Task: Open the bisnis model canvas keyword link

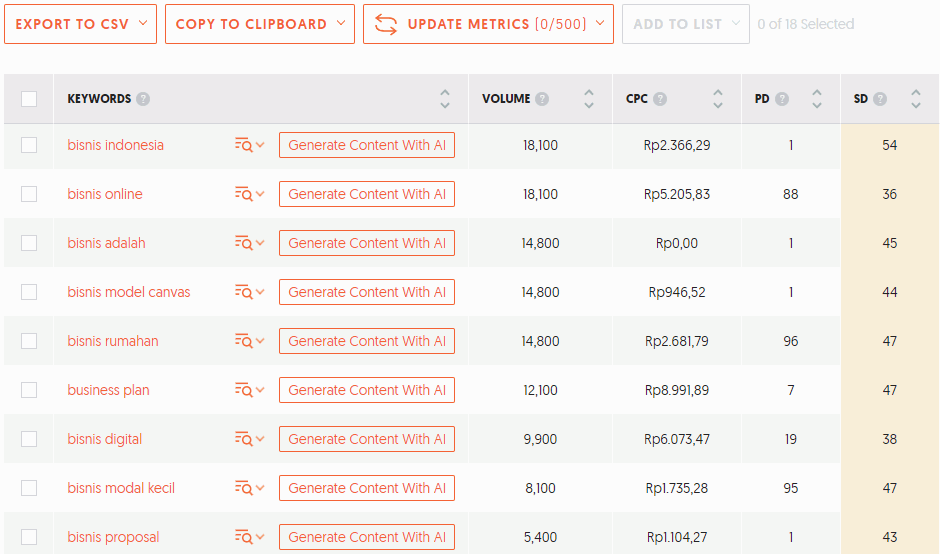Action: click(129, 292)
